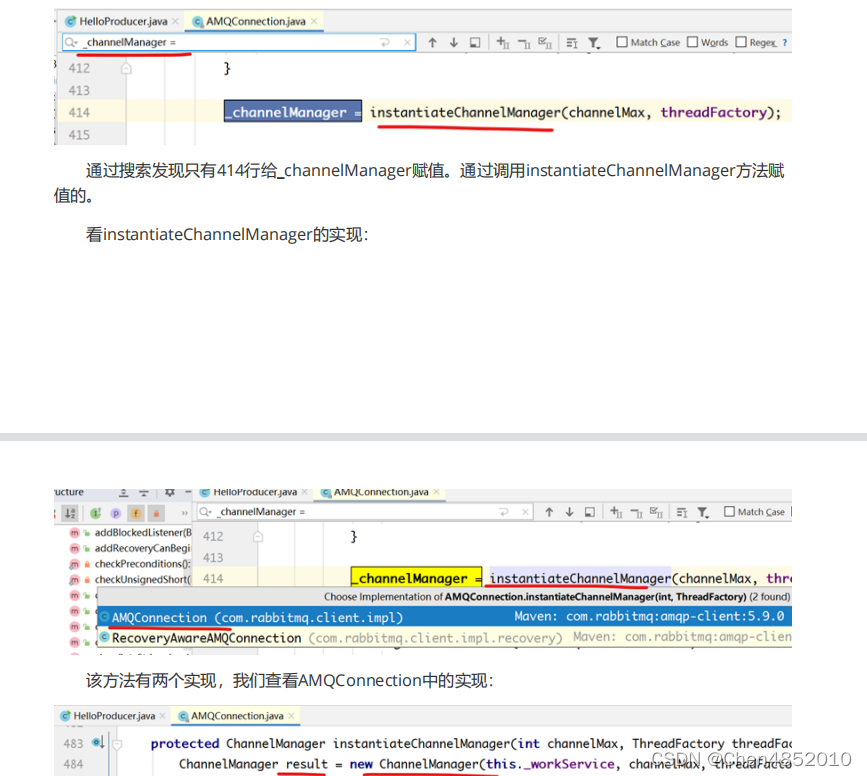Collapse method fold marker at line 483
The height and width of the screenshot is (776, 867).
pyautogui.click(x=117, y=744)
